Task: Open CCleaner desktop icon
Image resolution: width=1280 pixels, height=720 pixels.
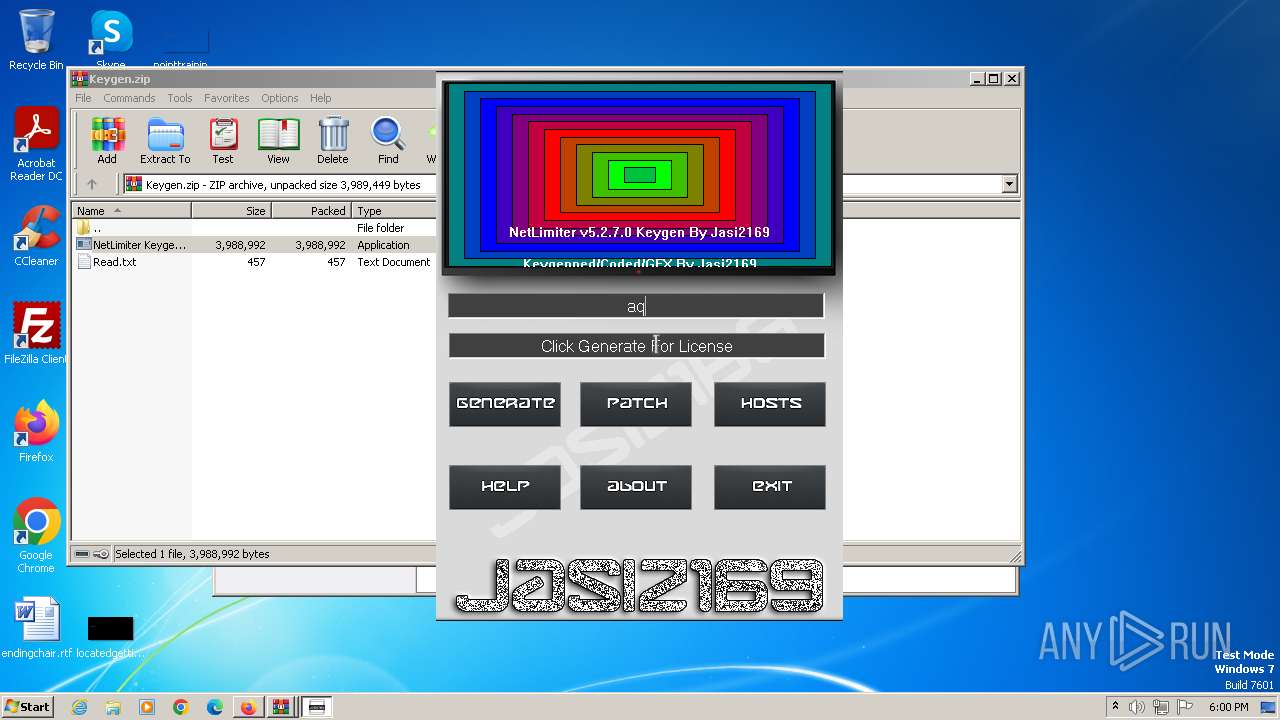Action: tap(36, 236)
